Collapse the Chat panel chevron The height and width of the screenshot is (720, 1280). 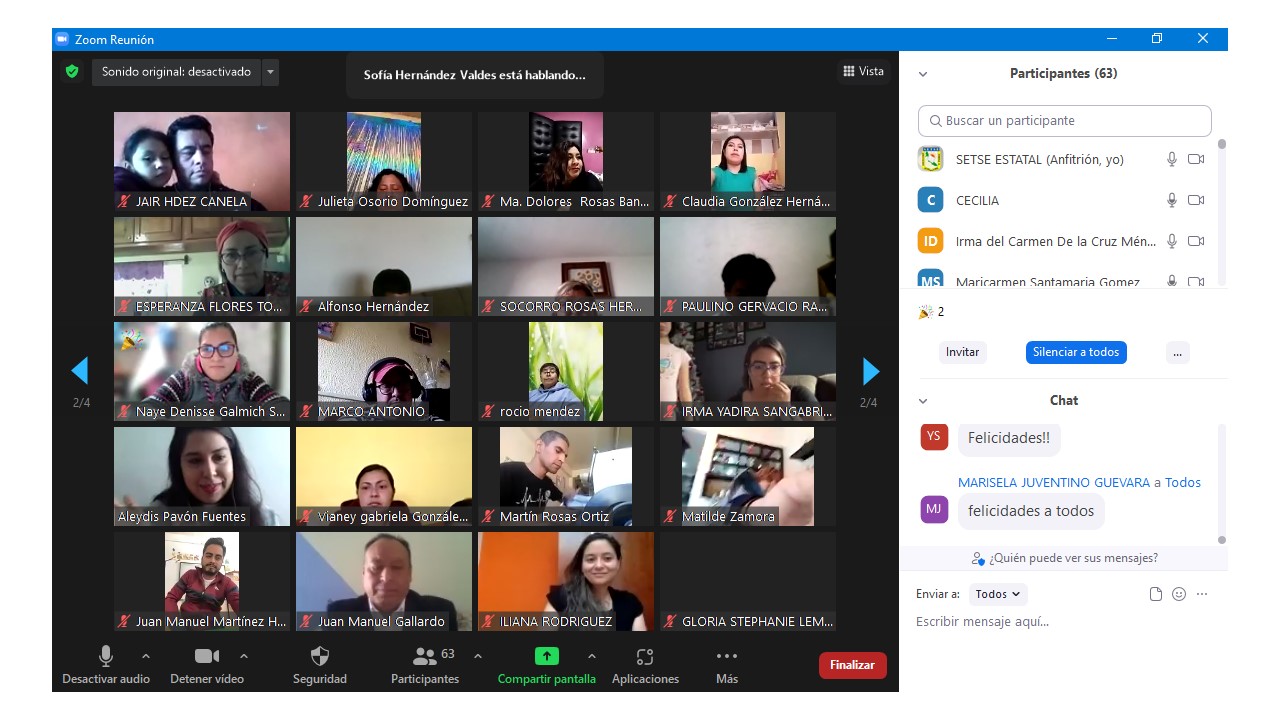click(x=923, y=401)
